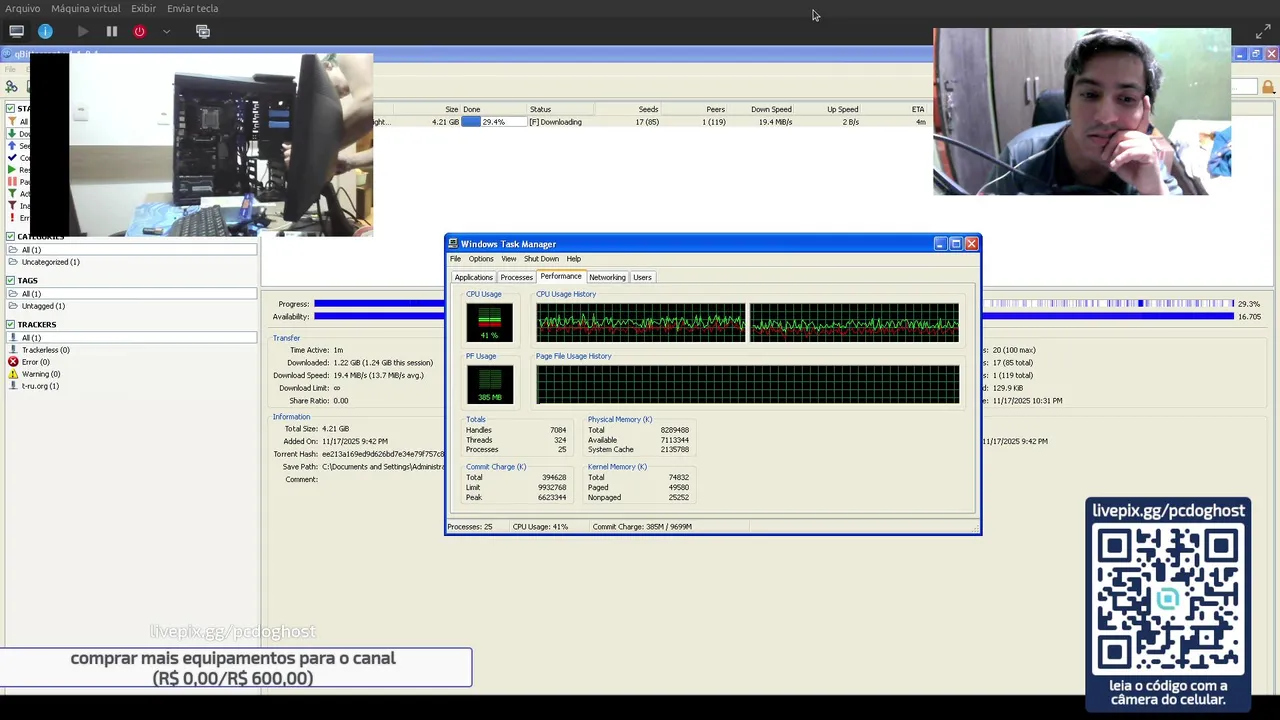
Task: Expand the shutdown options dropdown arrow
Action: click(166, 31)
